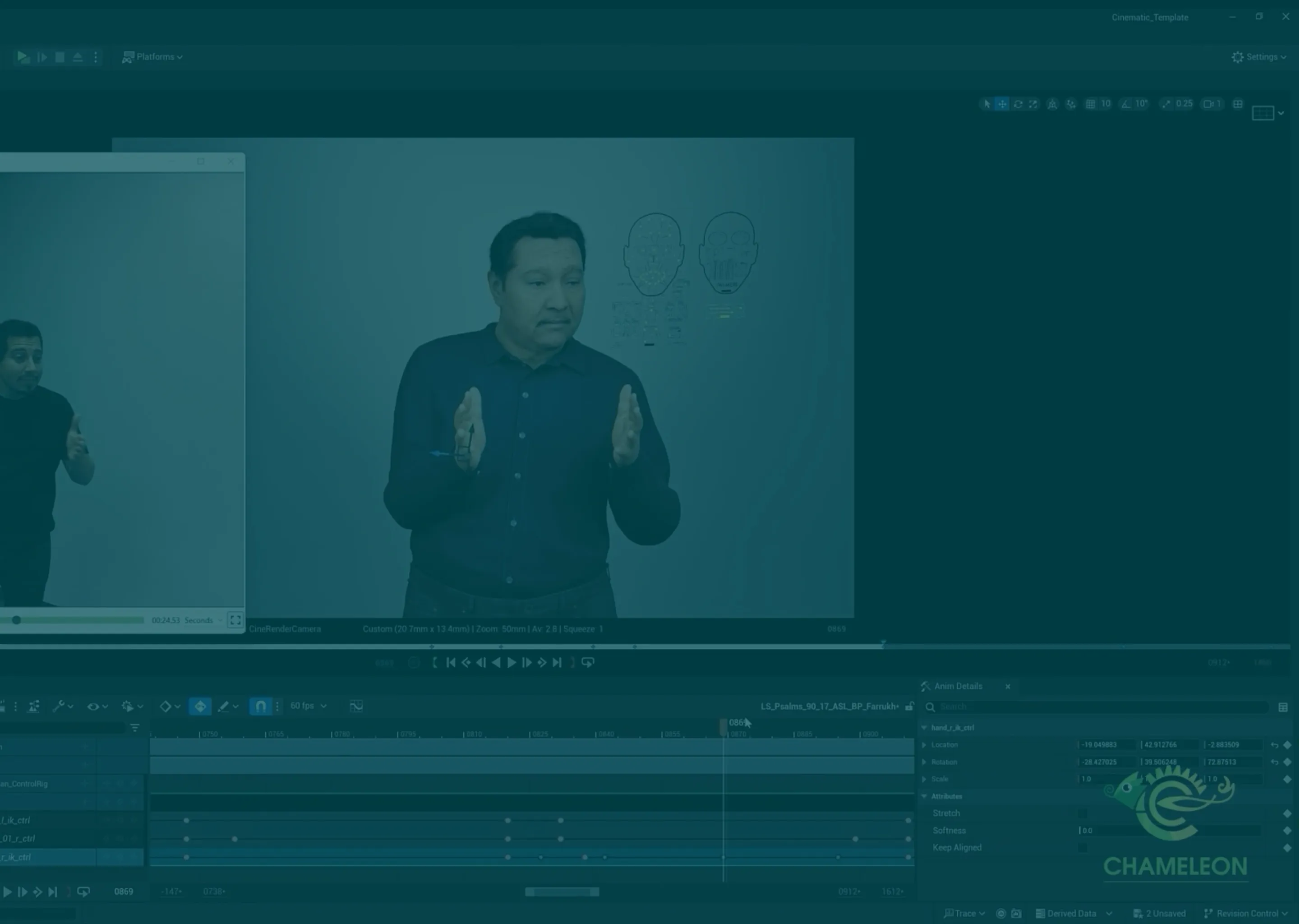1300x924 pixels.
Task: Open the curve editor icon
Action: point(356,707)
